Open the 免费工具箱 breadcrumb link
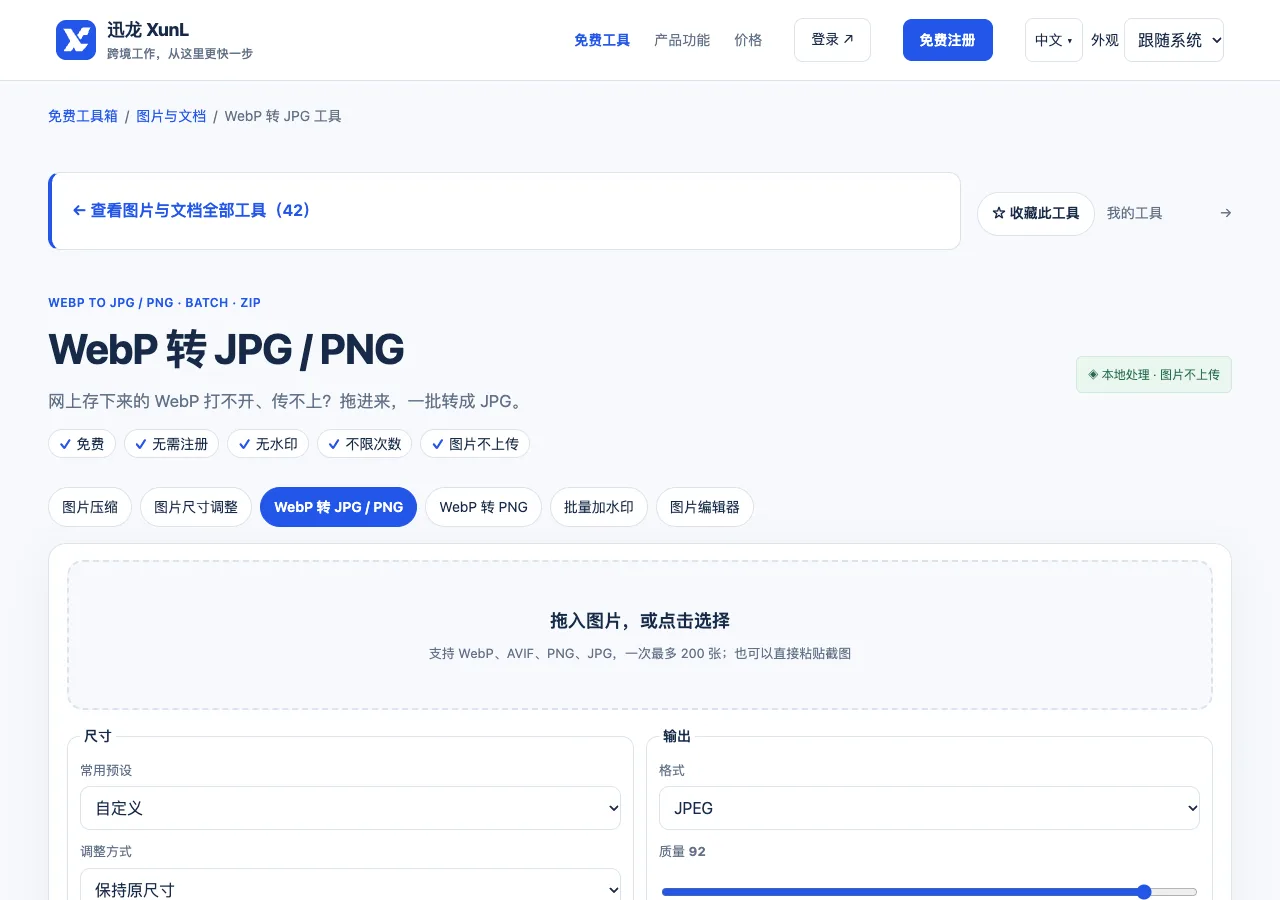The height and width of the screenshot is (900, 1280). (x=83, y=116)
